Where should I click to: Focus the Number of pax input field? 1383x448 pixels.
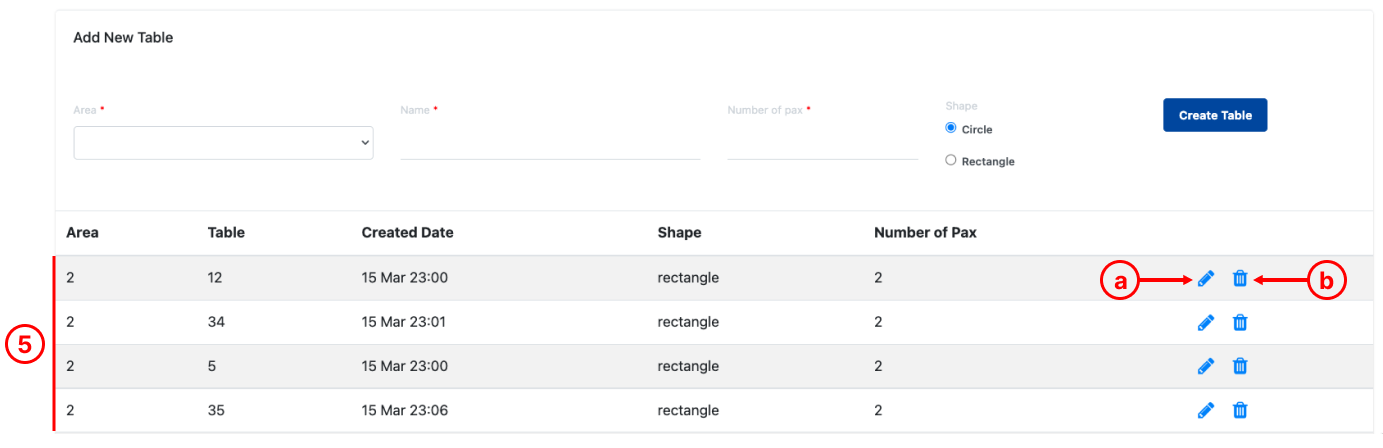coord(823,143)
